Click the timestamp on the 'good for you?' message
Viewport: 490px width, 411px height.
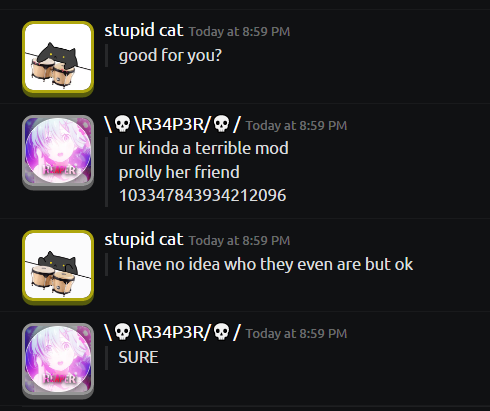[239, 32]
